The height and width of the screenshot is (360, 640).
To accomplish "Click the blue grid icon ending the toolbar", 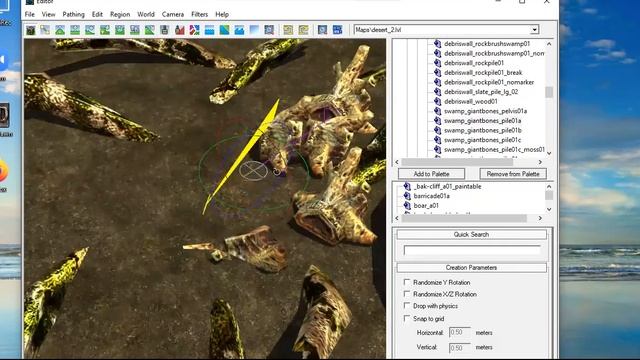I will tap(338, 30).
